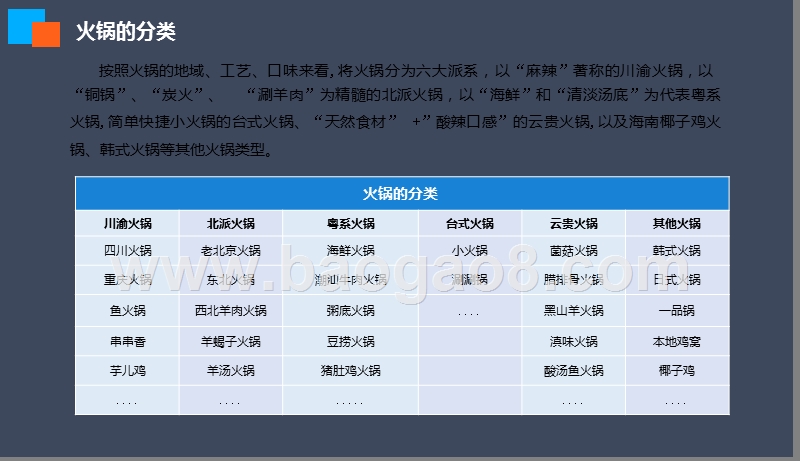
Task: Pick the cell 东北火锅
Action: (231, 279)
